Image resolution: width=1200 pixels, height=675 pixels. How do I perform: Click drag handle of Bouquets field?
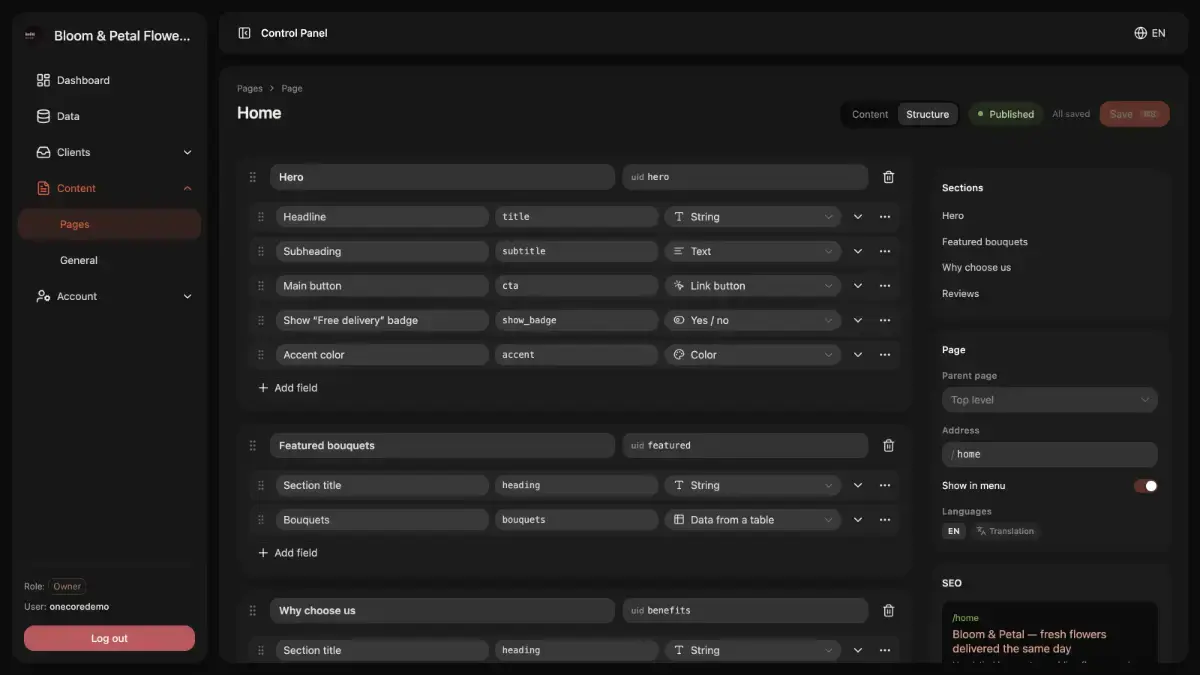point(261,520)
